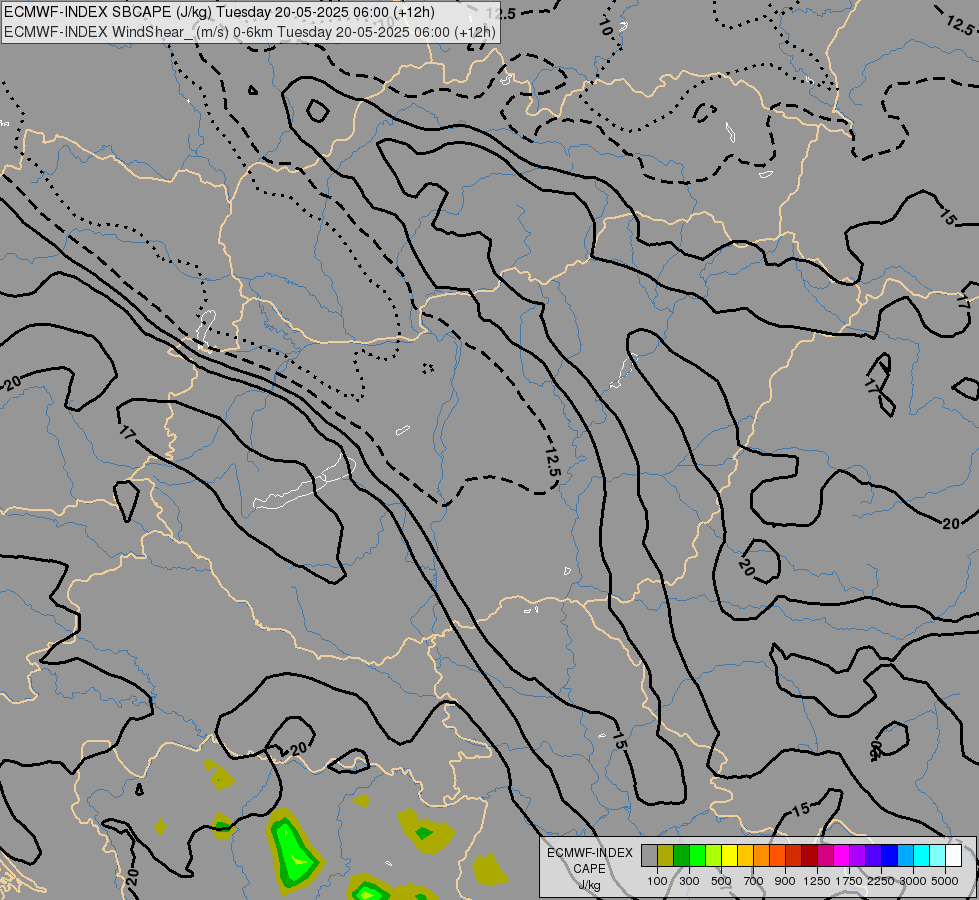
Task: Click the olive swatch above the 100 tick
Action: pos(666,856)
